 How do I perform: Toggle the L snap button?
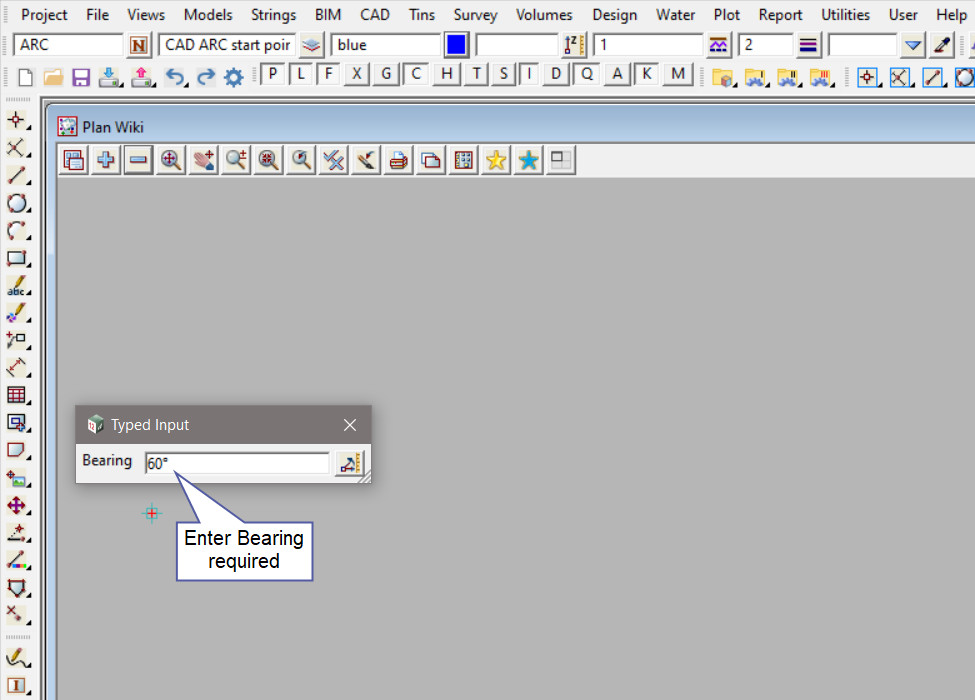coord(300,75)
